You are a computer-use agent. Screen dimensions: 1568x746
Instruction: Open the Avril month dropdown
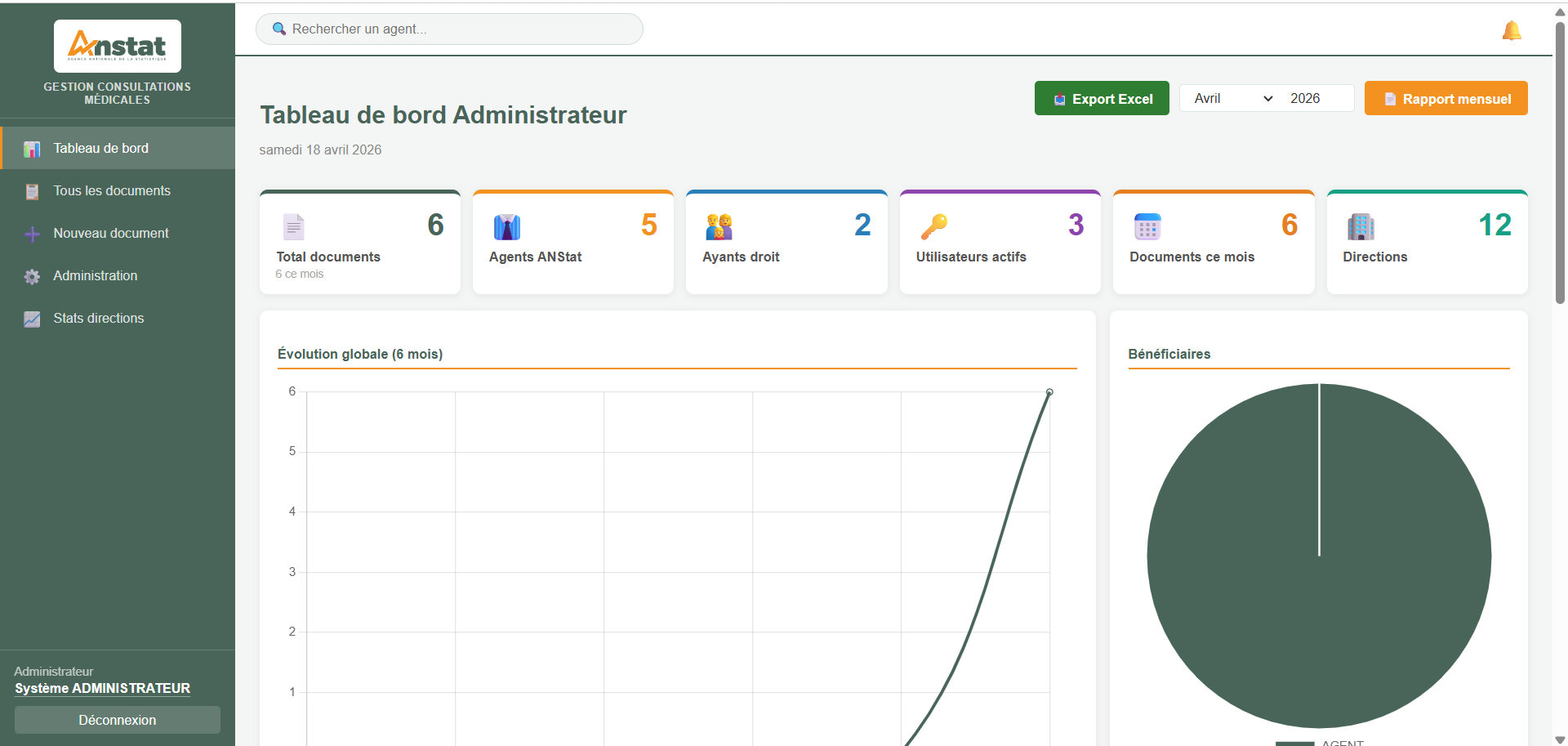point(1232,98)
